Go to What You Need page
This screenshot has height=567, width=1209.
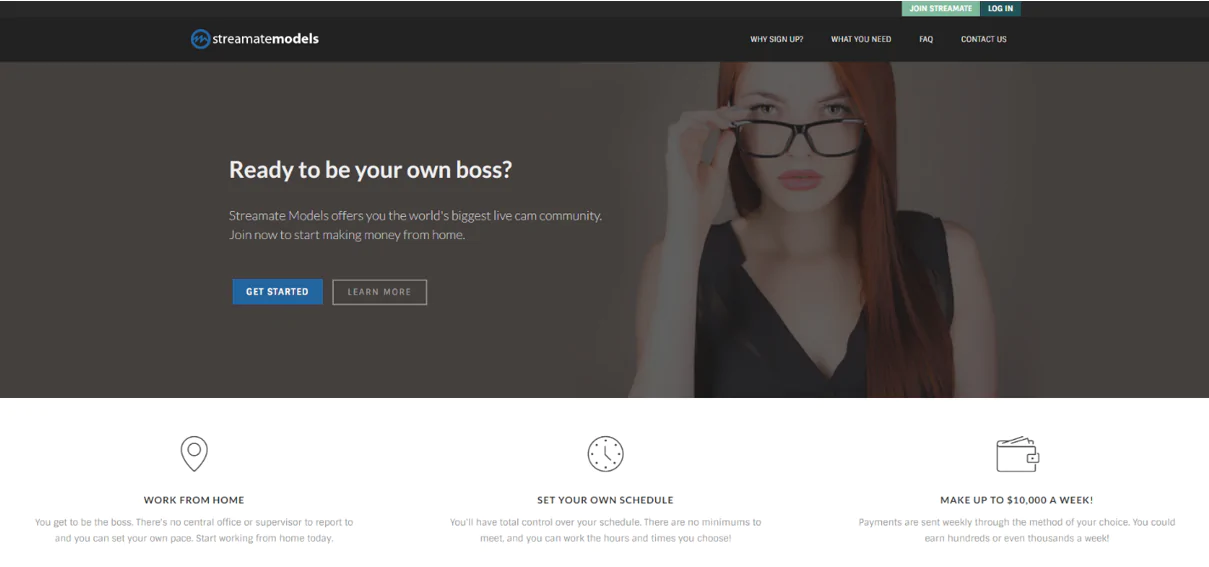[861, 40]
